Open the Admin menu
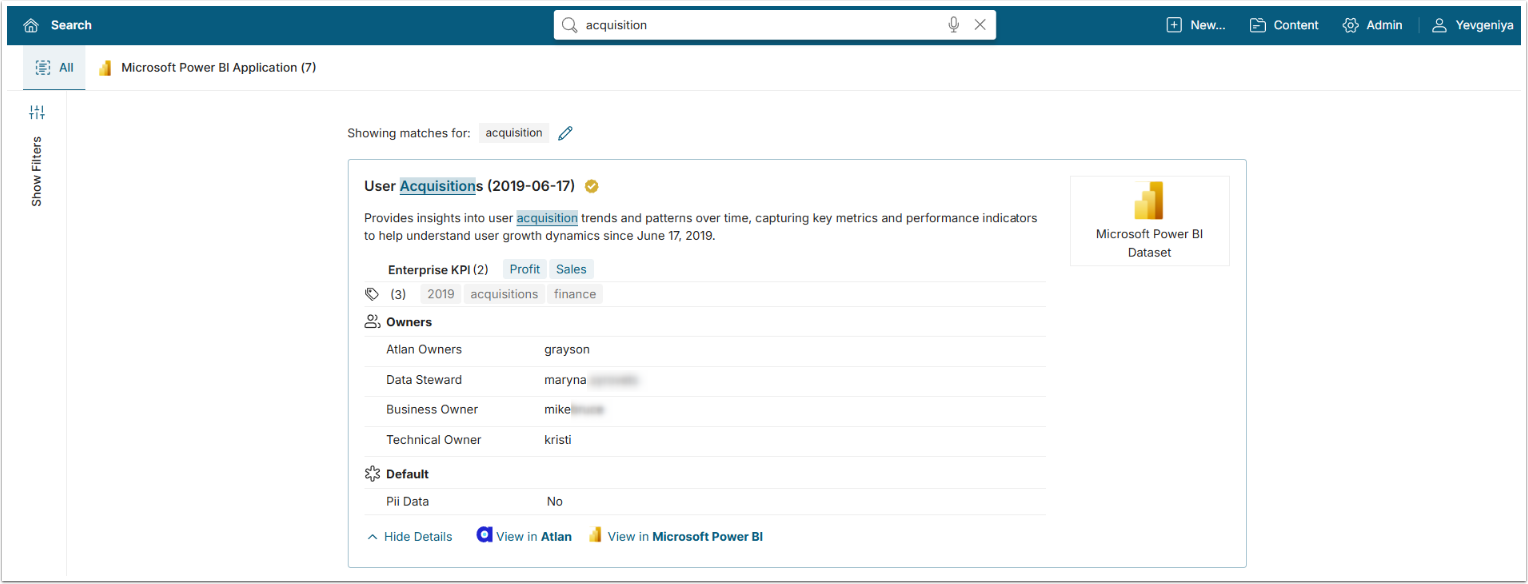This screenshot has width=1528, height=584. point(1373,25)
